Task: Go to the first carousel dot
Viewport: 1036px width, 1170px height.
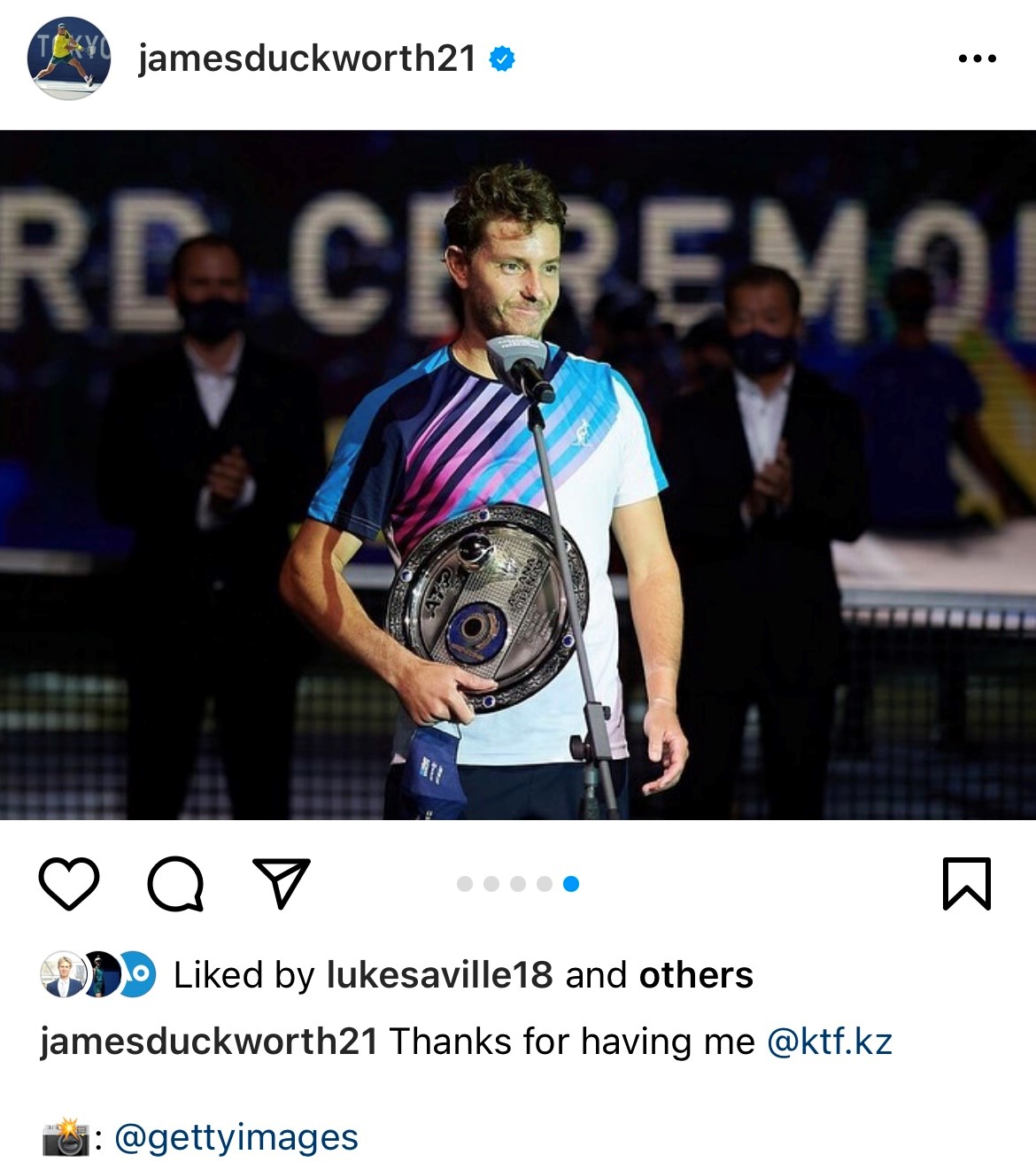Action: [x=464, y=883]
